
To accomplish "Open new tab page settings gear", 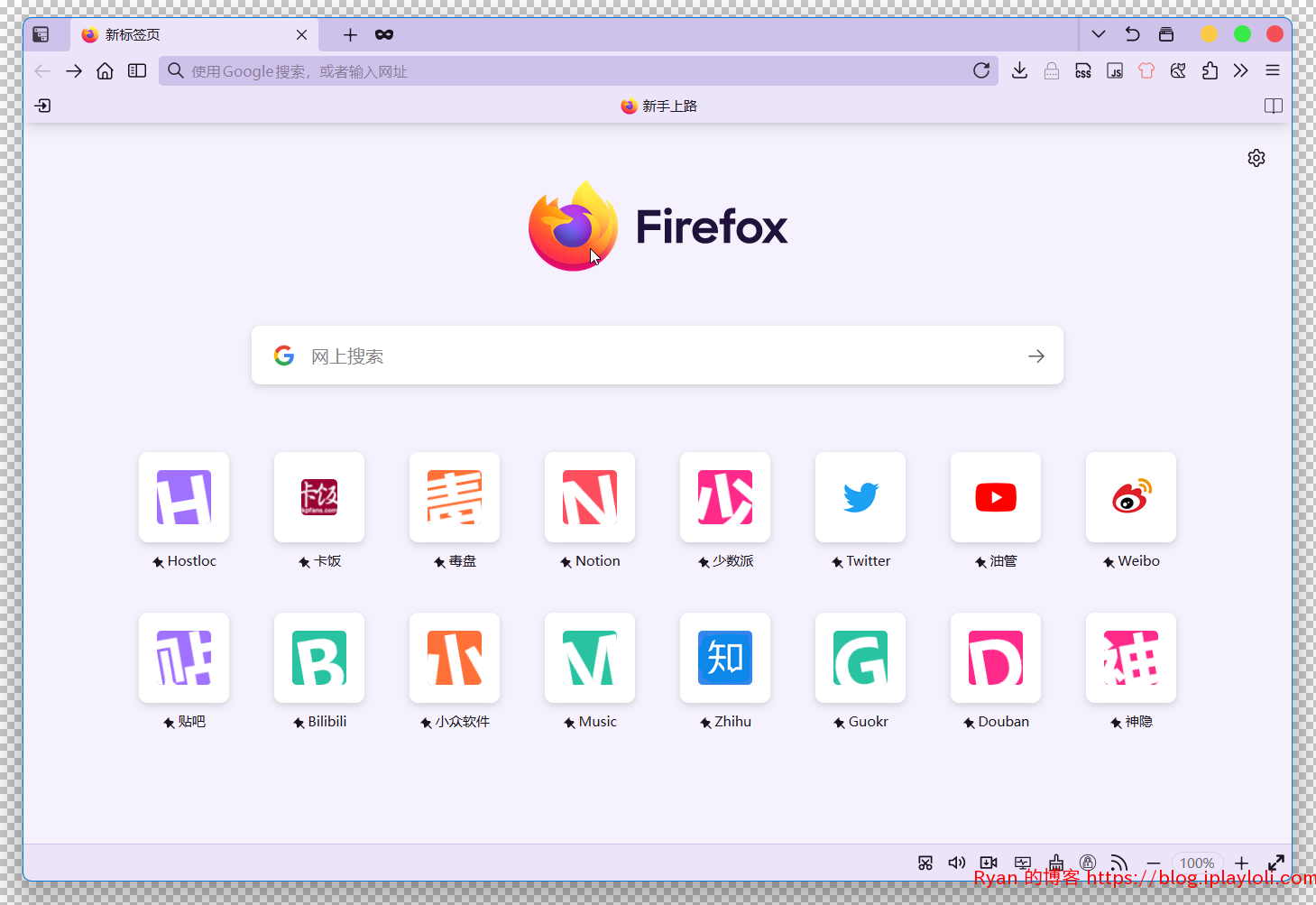I will [1256, 158].
